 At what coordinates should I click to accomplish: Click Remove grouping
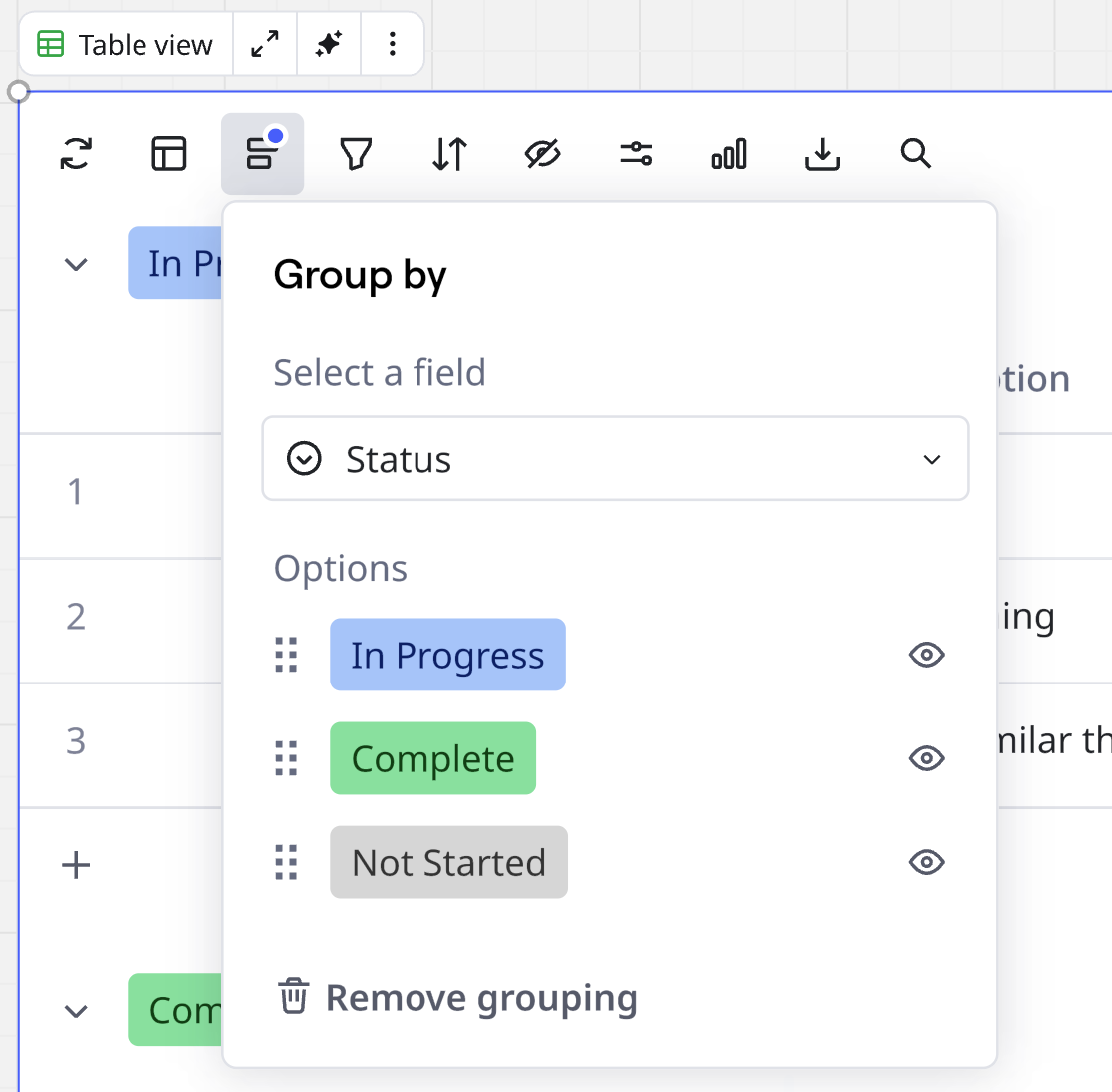457,998
